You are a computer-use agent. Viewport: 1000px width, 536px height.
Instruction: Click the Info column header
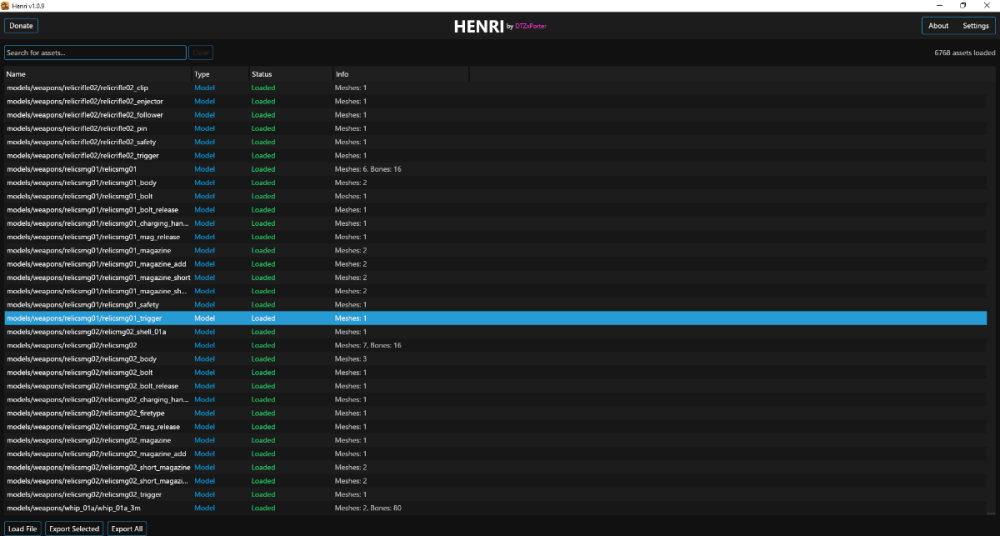(x=400, y=74)
